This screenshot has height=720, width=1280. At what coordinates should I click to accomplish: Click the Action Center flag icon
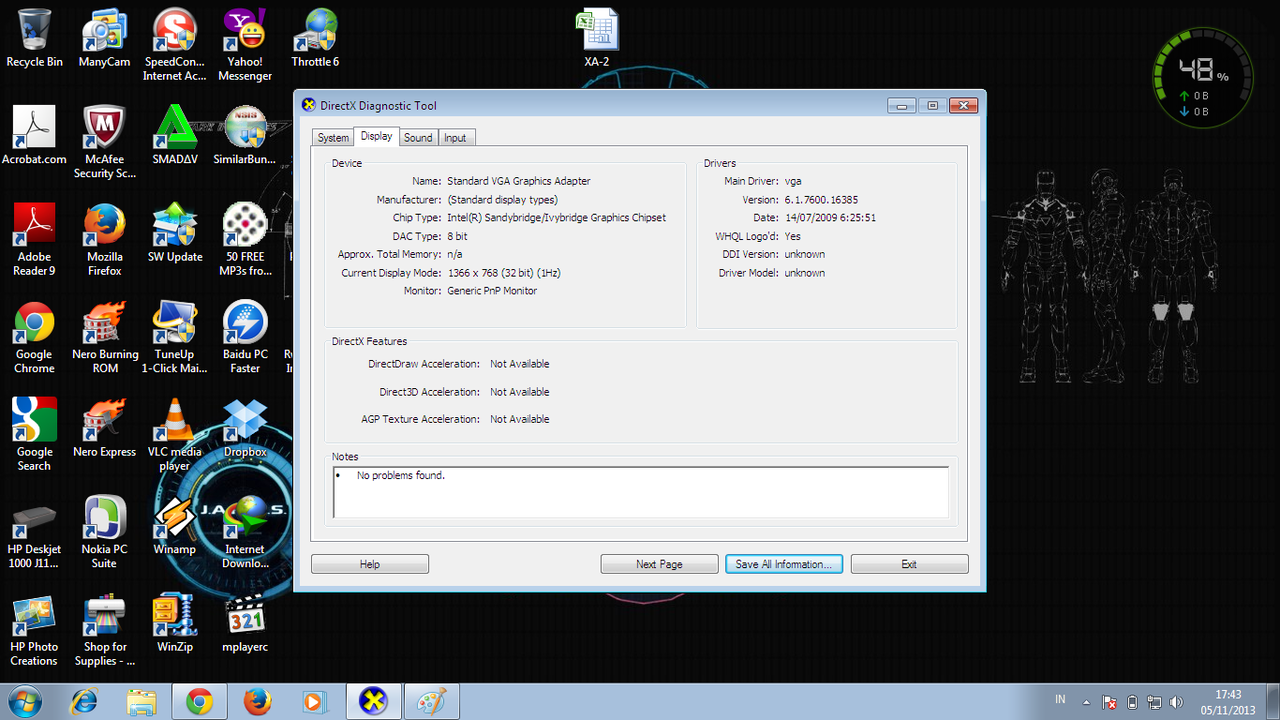1110,702
